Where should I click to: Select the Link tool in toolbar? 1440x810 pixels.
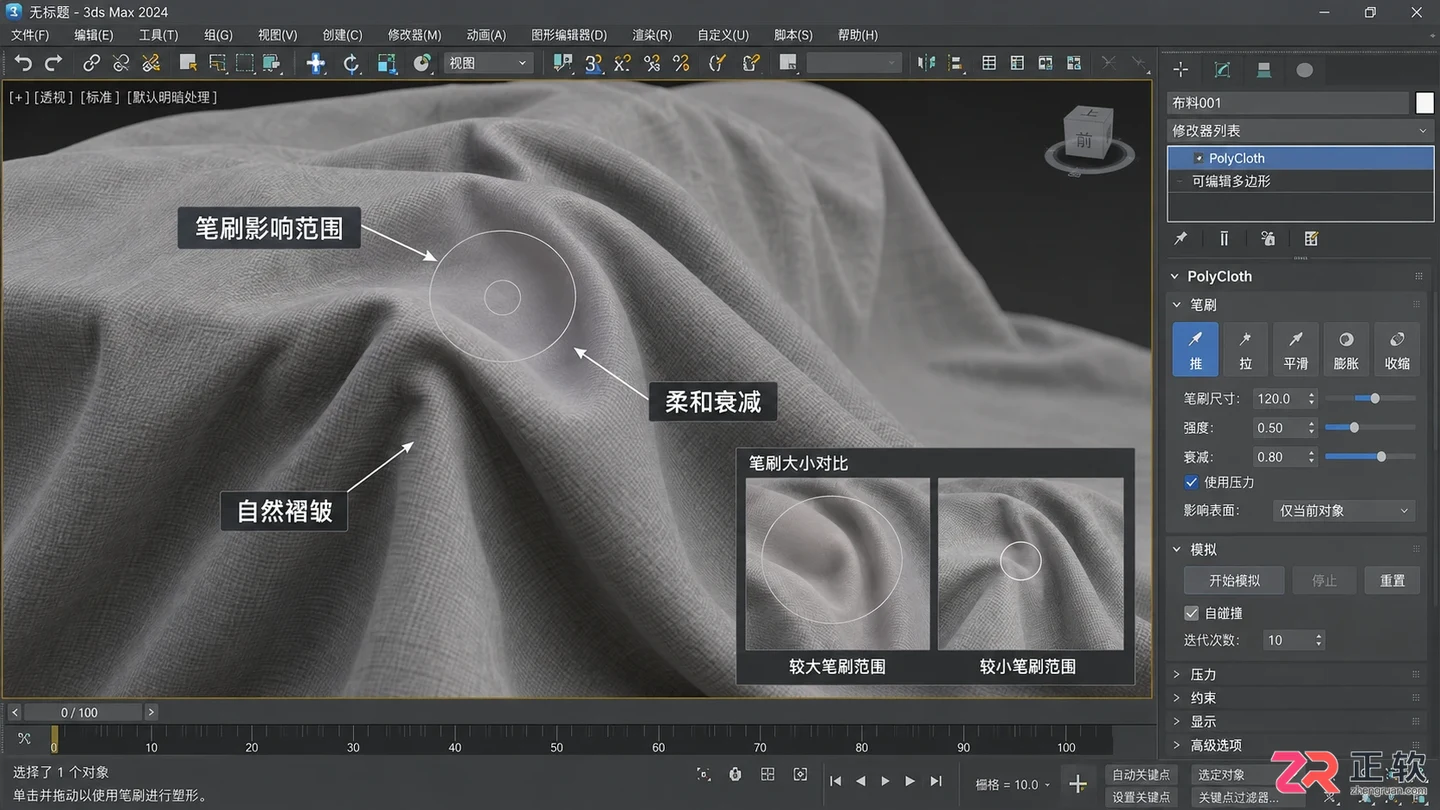[x=91, y=63]
